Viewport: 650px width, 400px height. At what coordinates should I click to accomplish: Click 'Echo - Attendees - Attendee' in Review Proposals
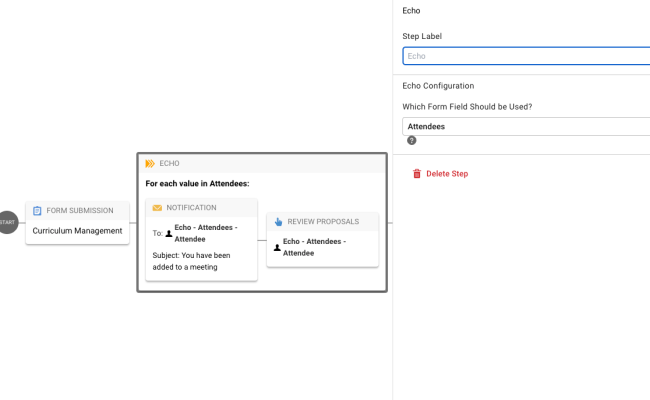pos(314,247)
